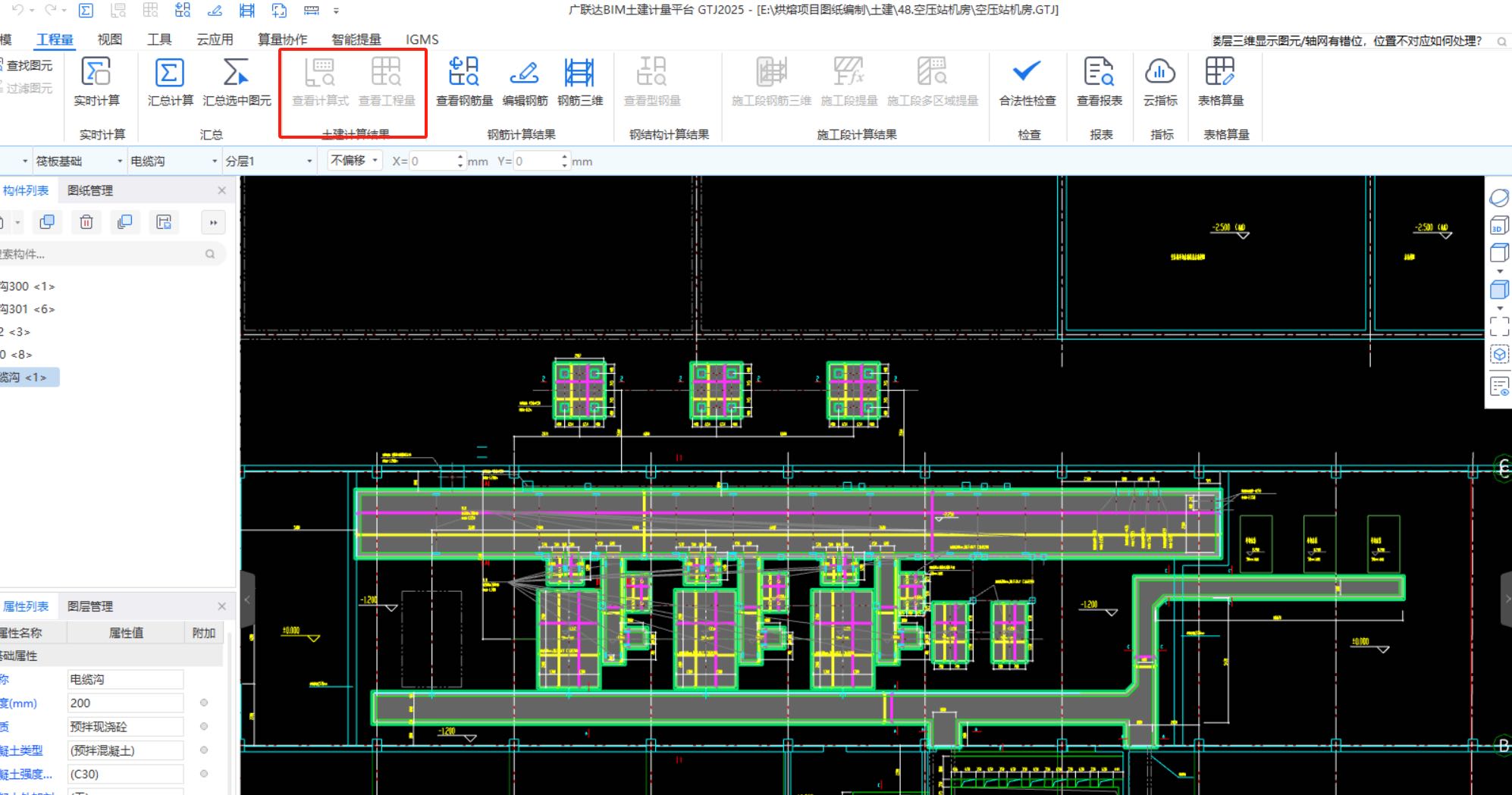This screenshot has height=795, width=1512.
Task: Click the Redo arrow in quick access toolbar
Action: tap(50, 10)
